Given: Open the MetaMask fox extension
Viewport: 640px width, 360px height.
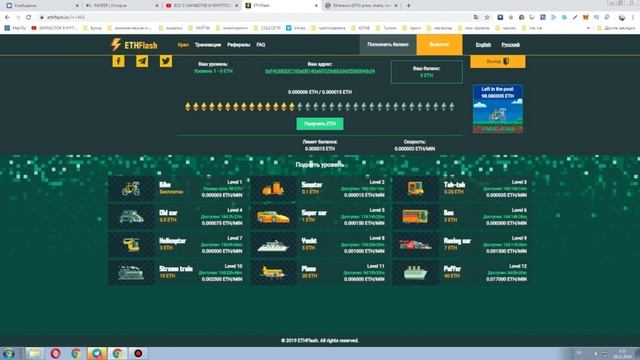Looking at the screenshot, I should coord(585,17).
